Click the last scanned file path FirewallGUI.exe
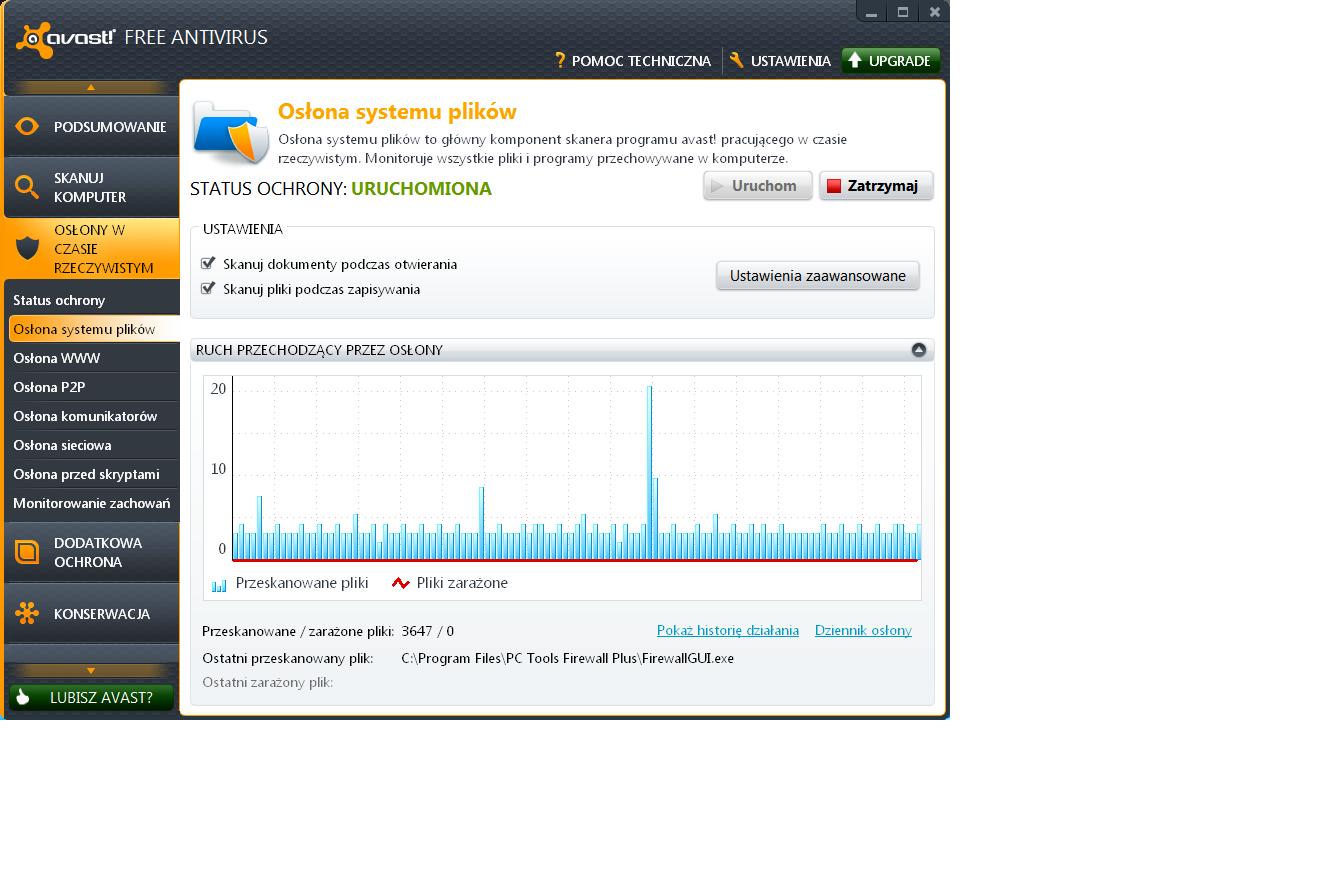 point(567,658)
